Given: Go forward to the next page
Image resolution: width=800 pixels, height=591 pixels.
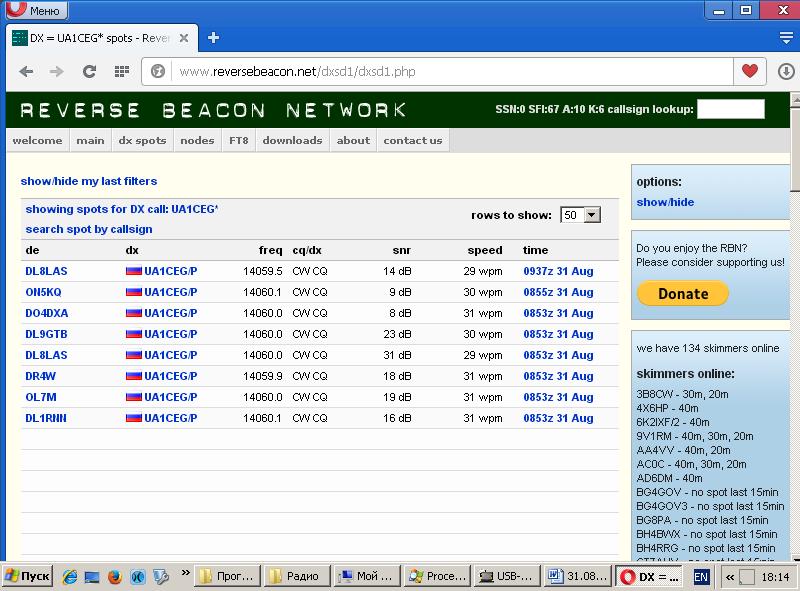Looking at the screenshot, I should click(x=57, y=71).
